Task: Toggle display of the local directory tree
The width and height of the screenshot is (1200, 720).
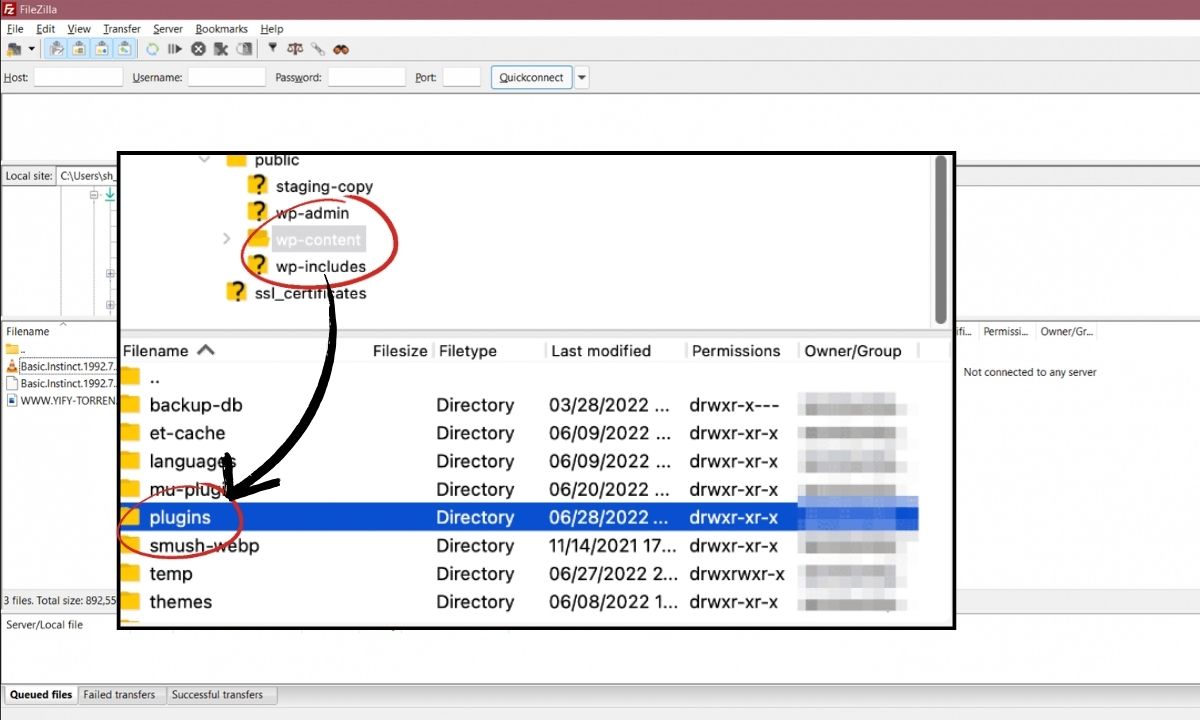Action: 79,49
